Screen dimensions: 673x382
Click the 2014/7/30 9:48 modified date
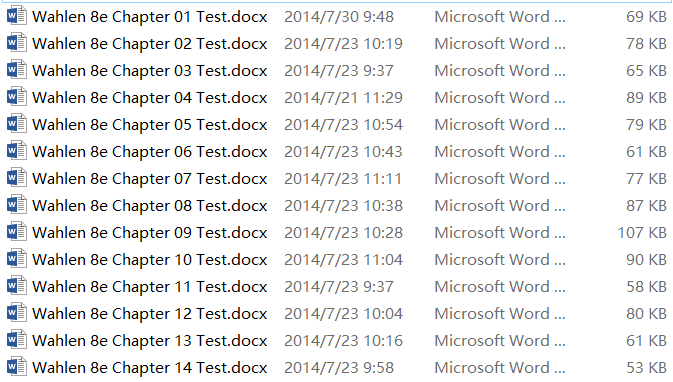click(339, 17)
